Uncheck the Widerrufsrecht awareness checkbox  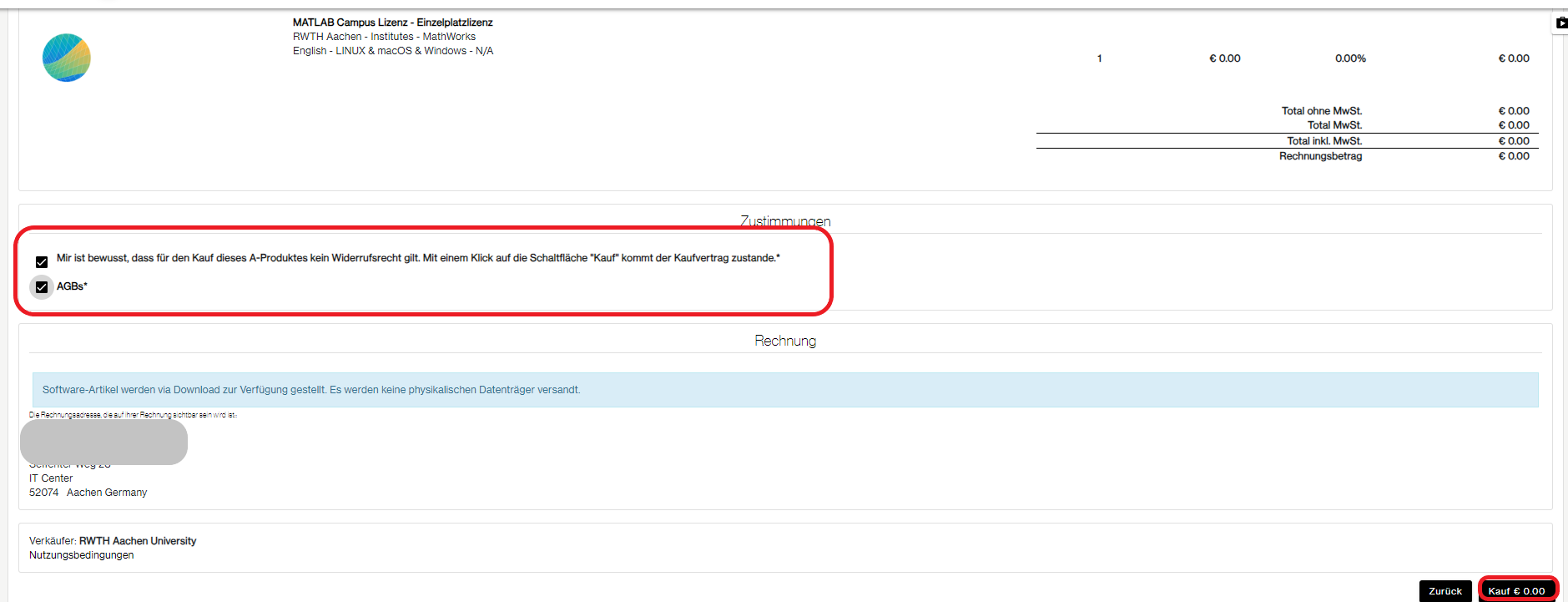(x=42, y=261)
